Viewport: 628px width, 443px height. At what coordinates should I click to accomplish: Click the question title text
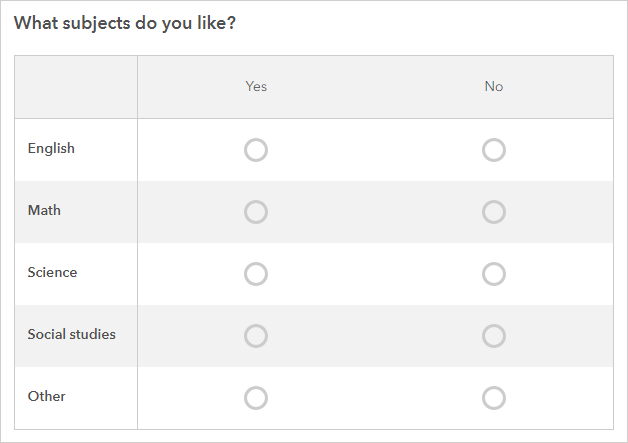(125, 22)
